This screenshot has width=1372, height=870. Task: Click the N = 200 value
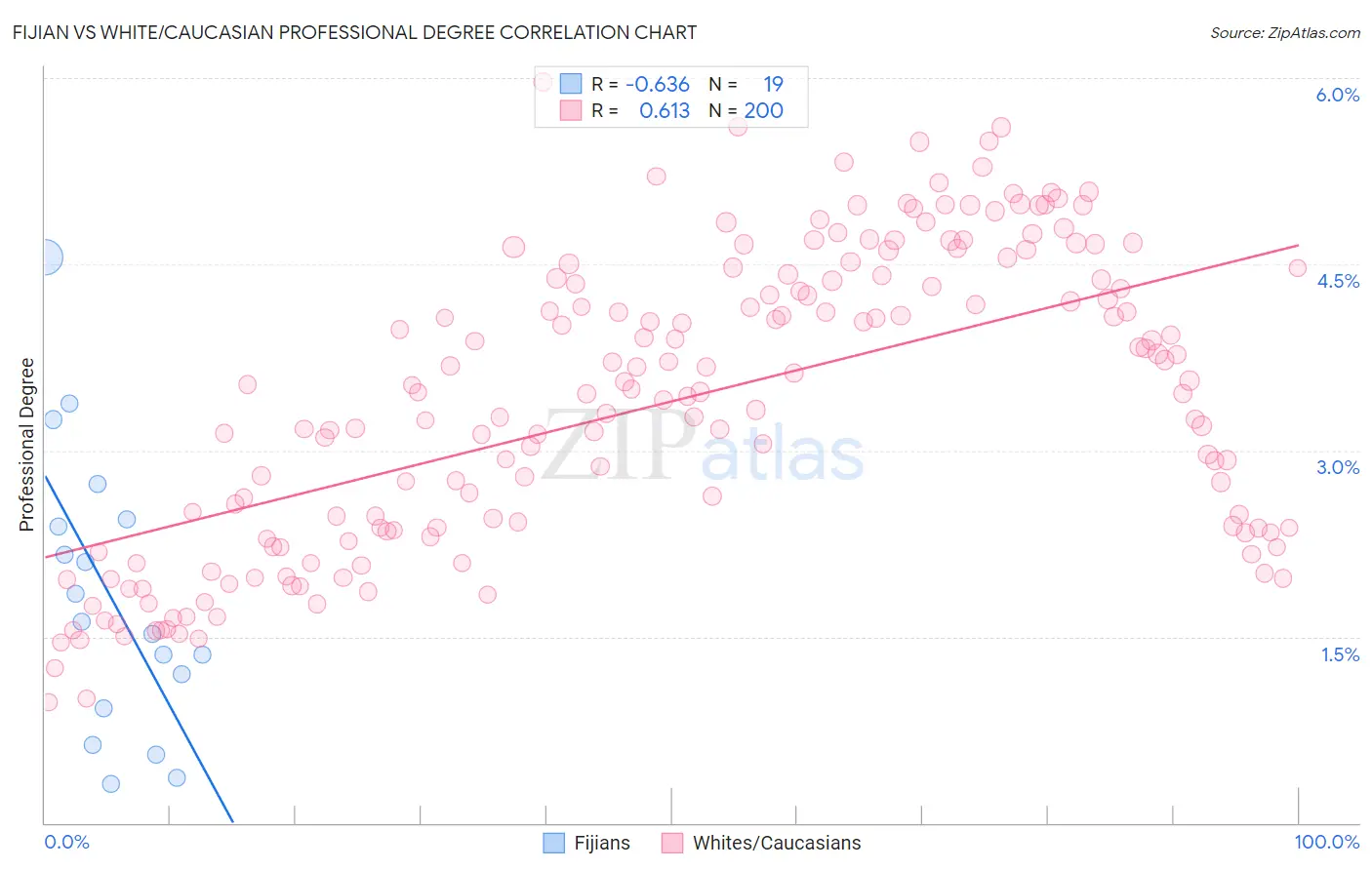pos(747,110)
